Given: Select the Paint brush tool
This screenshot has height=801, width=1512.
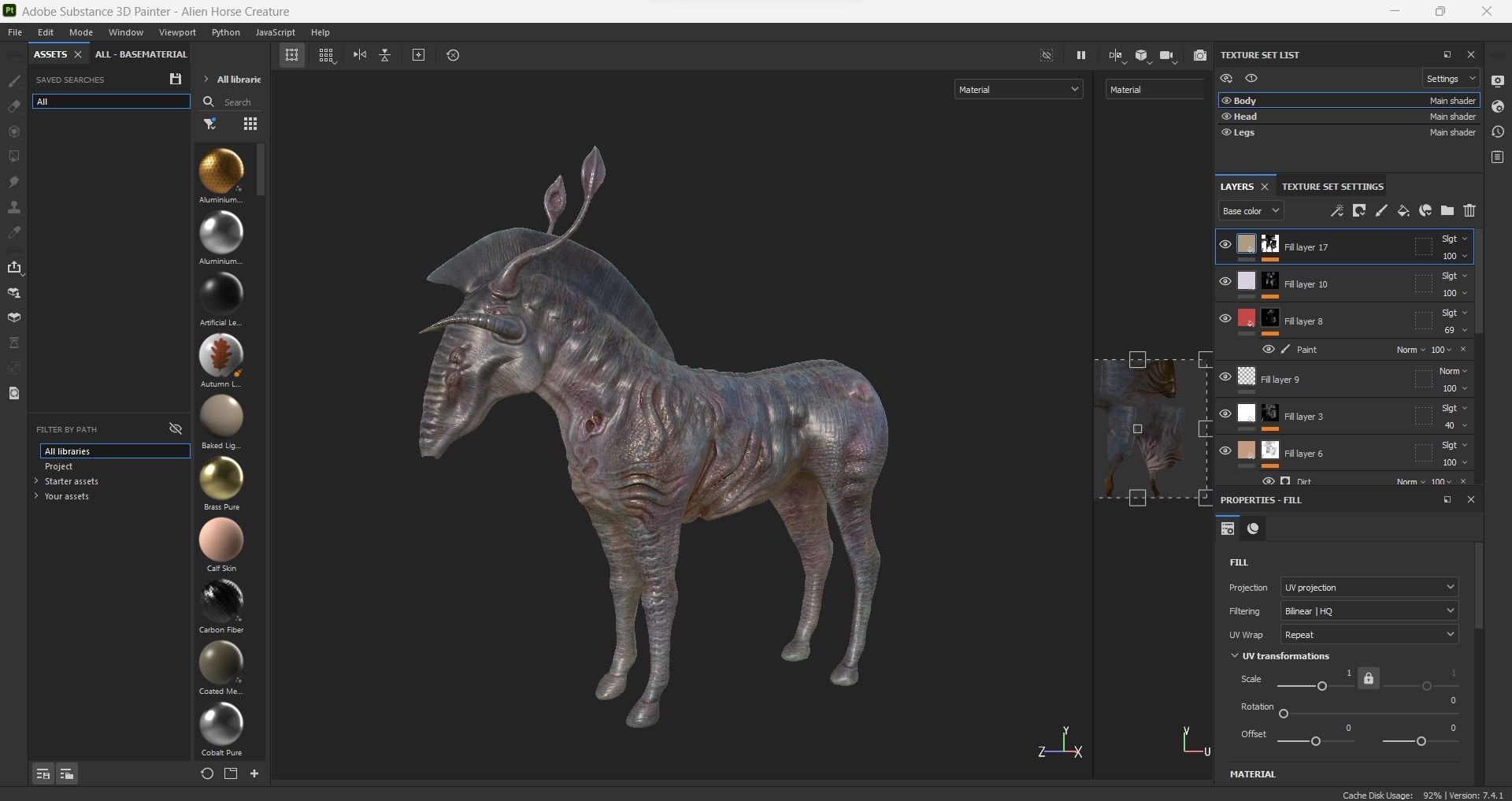Looking at the screenshot, I should click(14, 81).
